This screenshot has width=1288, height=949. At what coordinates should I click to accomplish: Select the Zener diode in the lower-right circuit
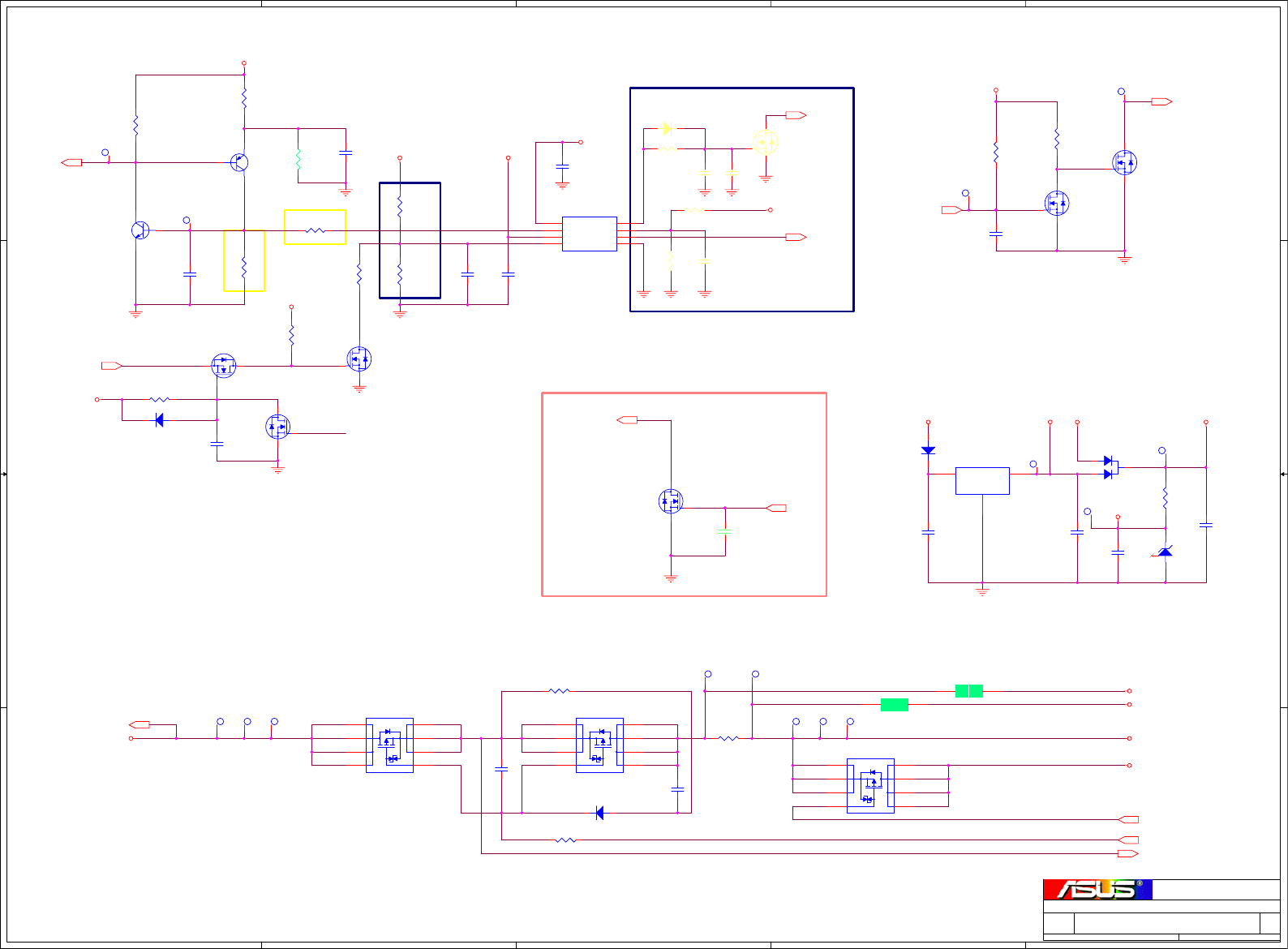[x=1165, y=552]
